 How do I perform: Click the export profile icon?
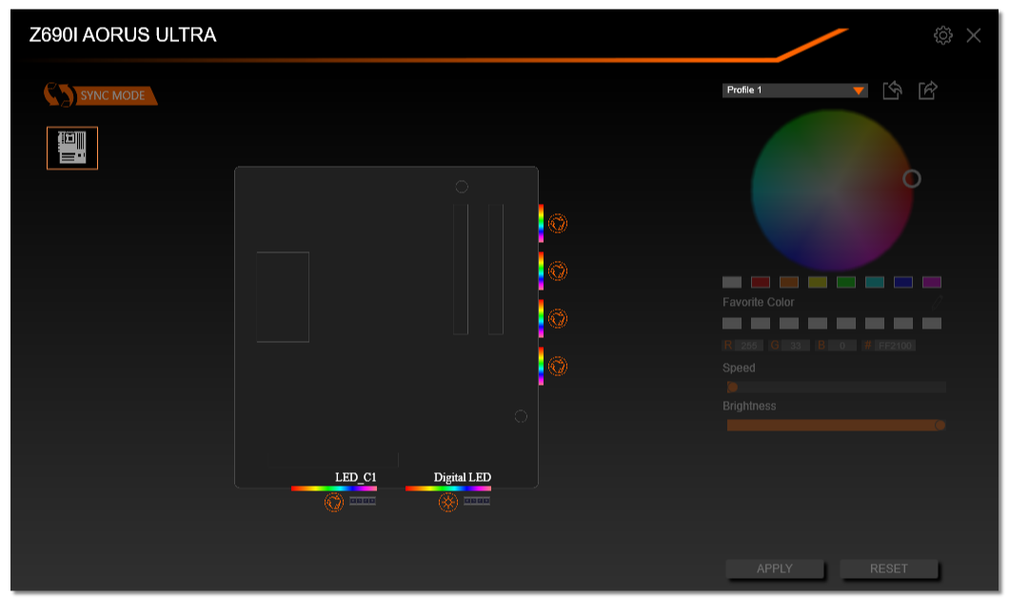click(x=927, y=90)
